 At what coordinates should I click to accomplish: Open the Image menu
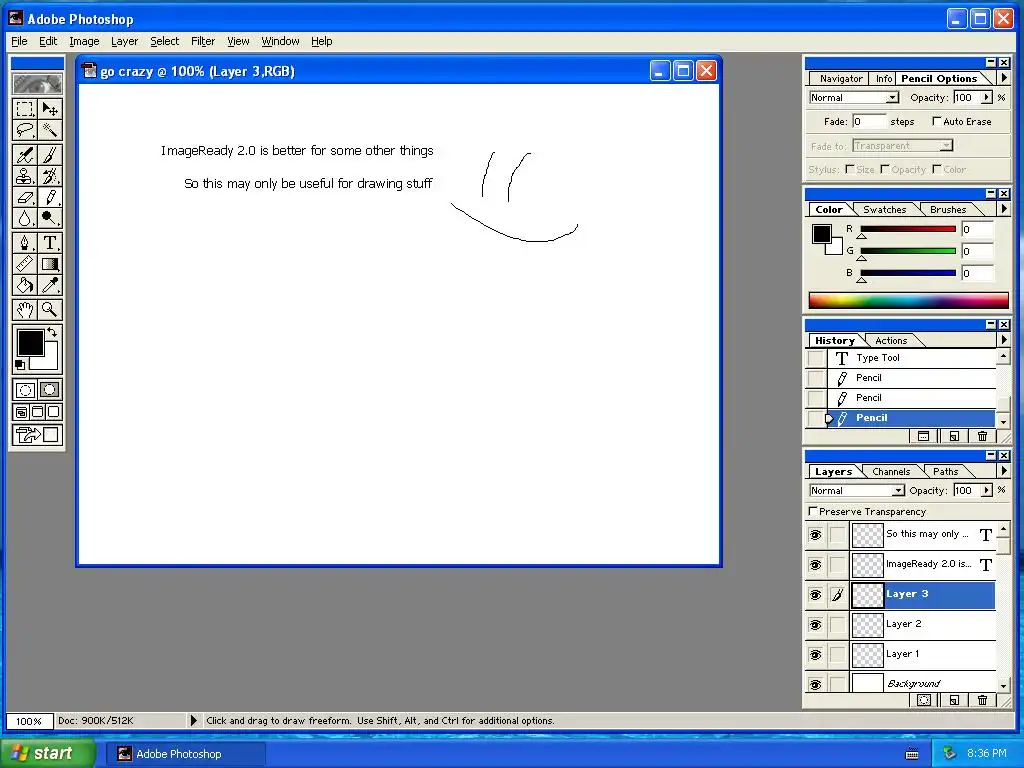(84, 41)
